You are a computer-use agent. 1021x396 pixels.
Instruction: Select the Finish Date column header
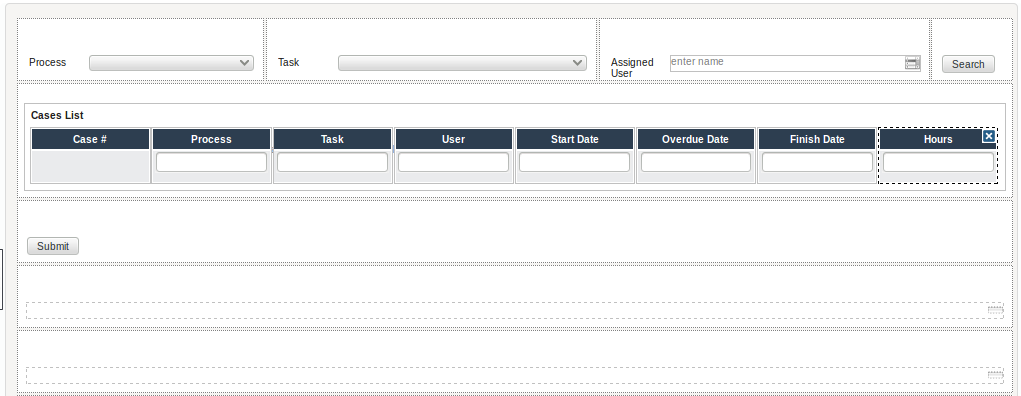pyautogui.click(x=817, y=139)
